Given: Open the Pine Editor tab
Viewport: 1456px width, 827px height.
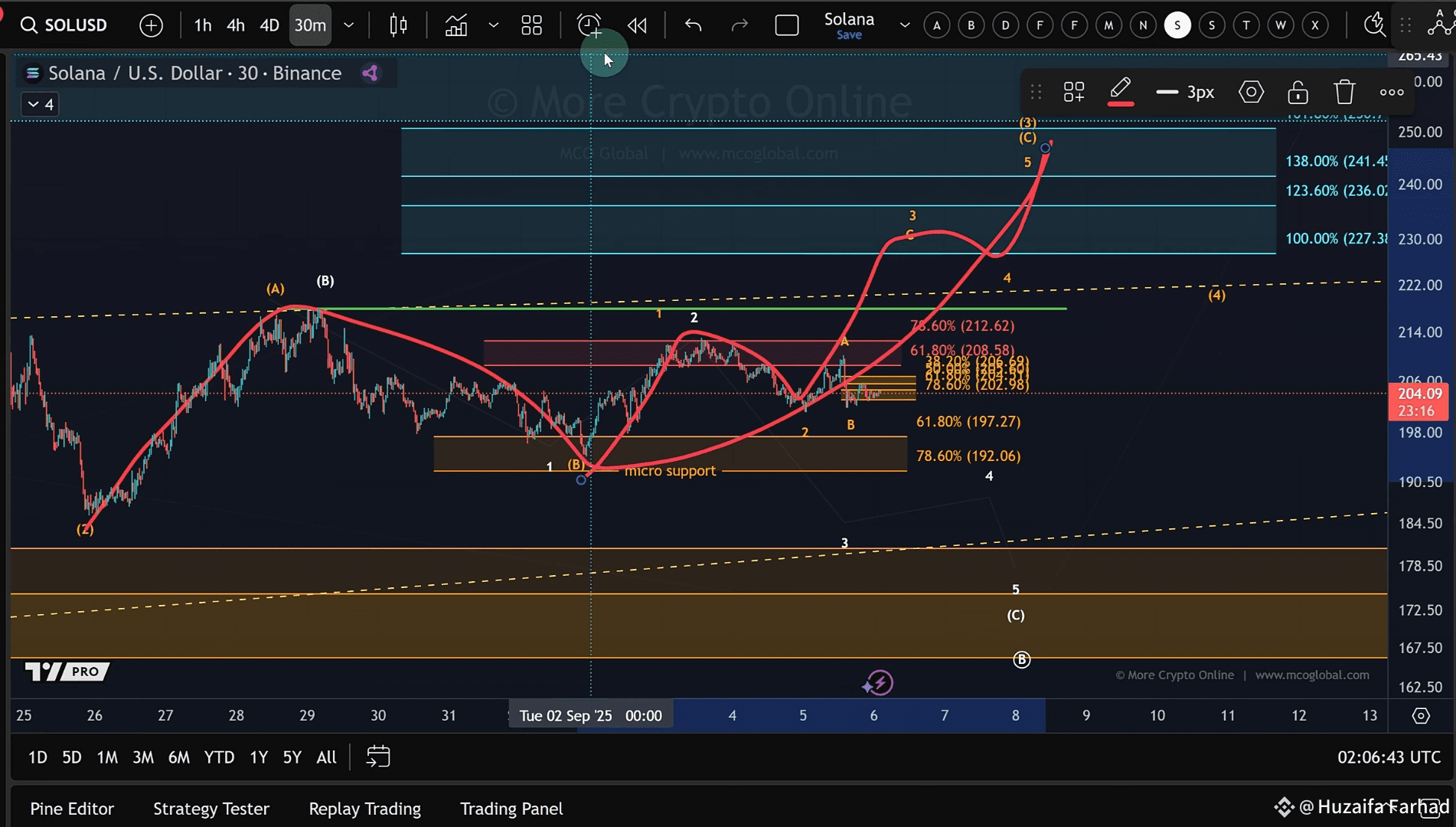Looking at the screenshot, I should point(72,809).
